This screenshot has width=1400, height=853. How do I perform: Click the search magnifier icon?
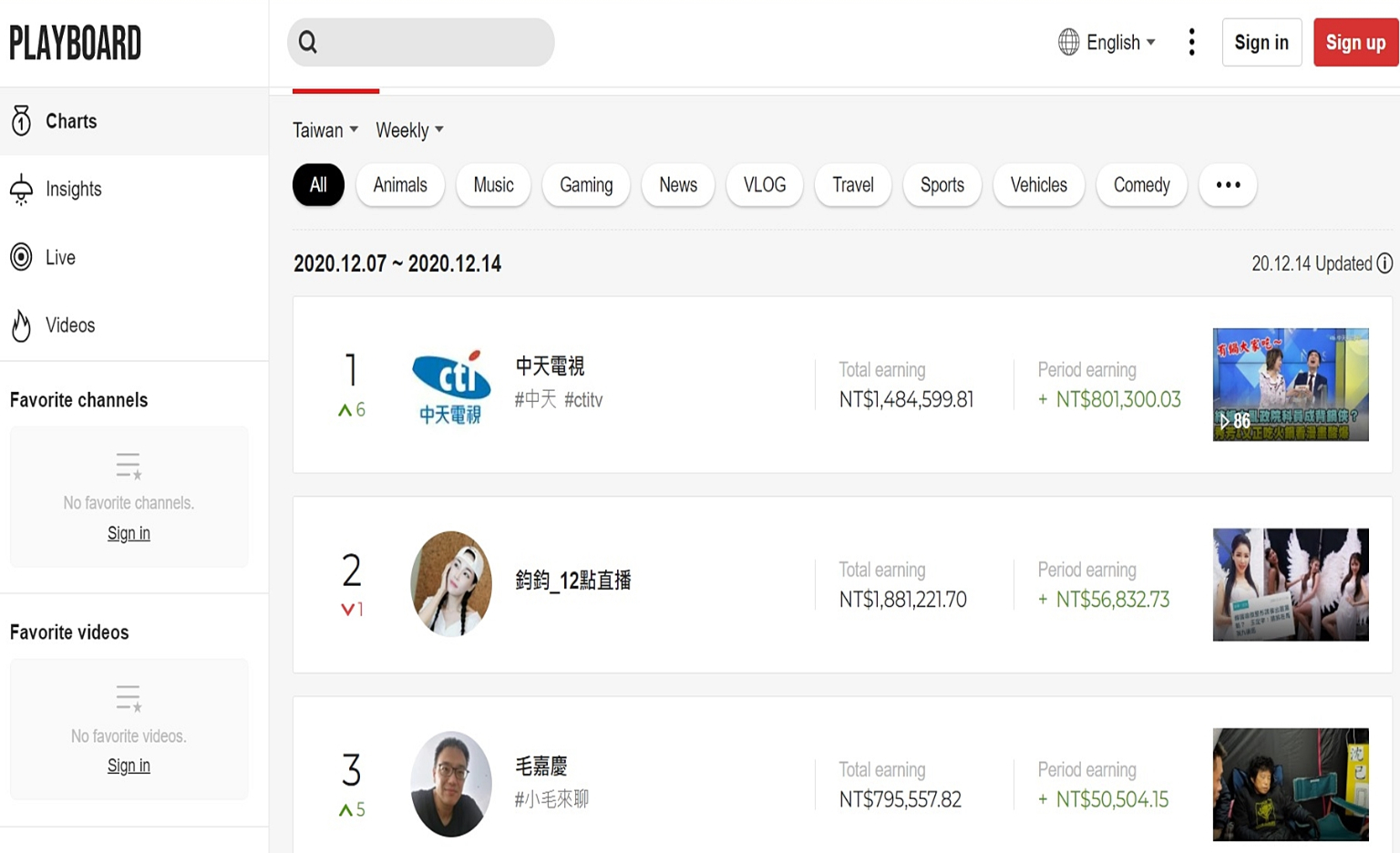(308, 43)
